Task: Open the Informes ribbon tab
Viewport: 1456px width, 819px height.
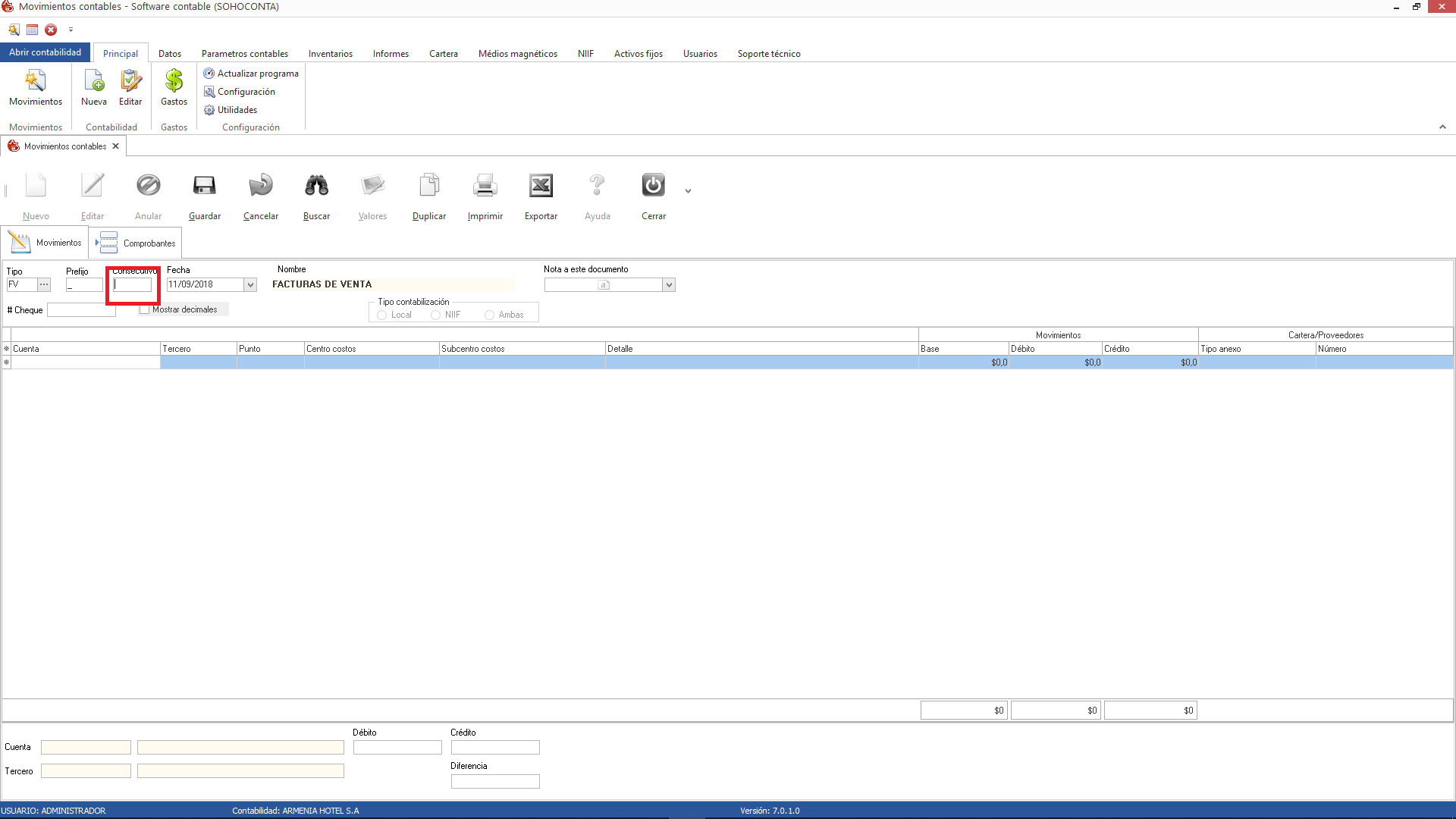Action: point(390,54)
